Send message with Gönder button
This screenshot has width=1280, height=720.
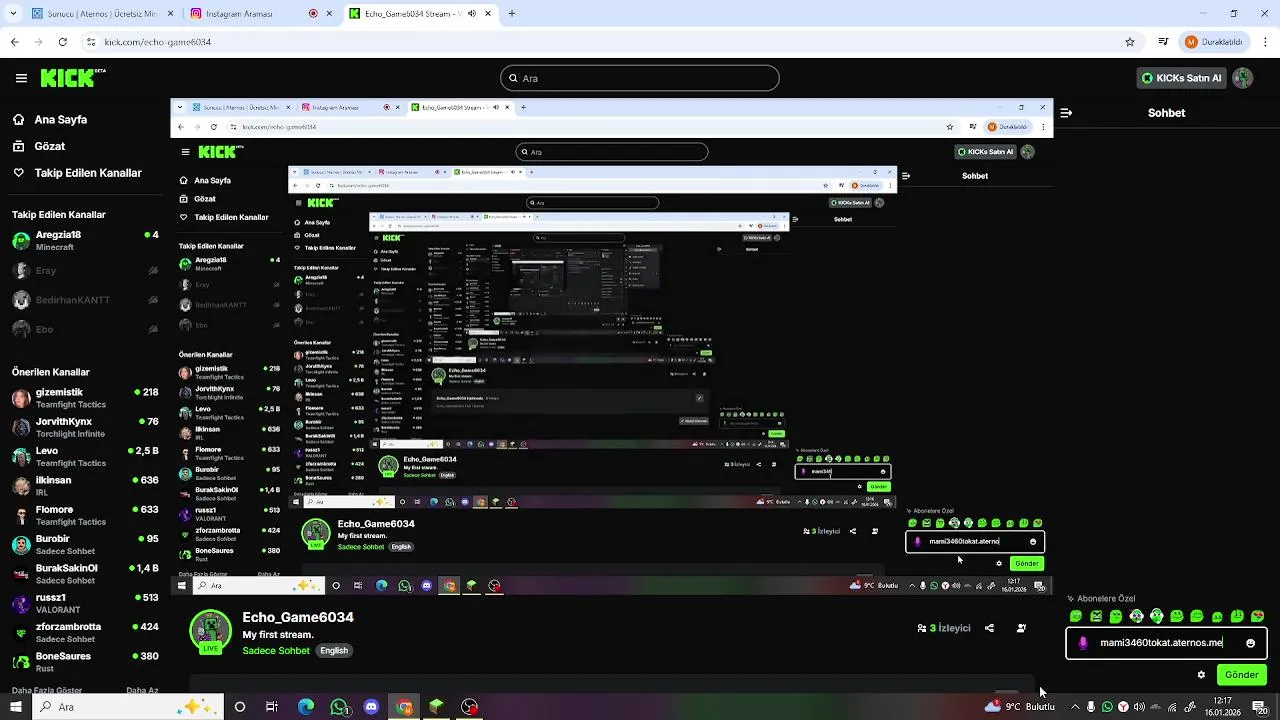[x=1242, y=675]
